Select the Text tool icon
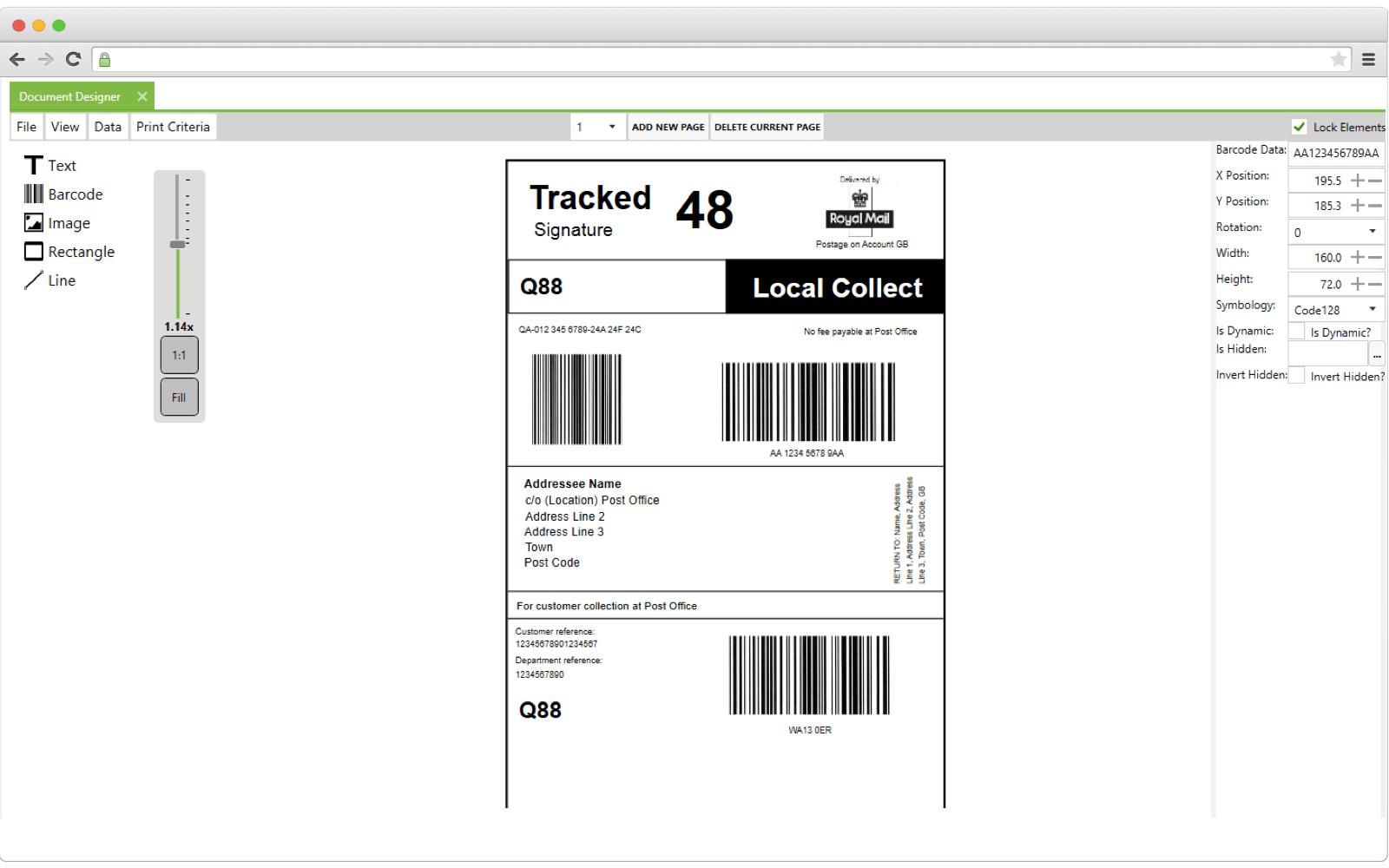The height and width of the screenshot is (868, 1389). (34, 165)
